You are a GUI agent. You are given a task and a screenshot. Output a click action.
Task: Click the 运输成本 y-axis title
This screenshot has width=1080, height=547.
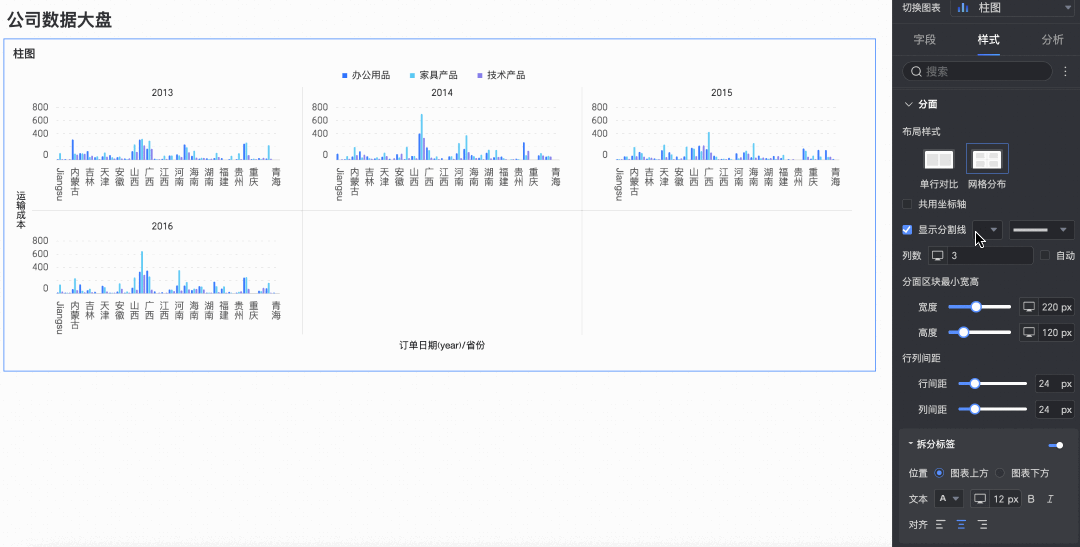pos(21,210)
